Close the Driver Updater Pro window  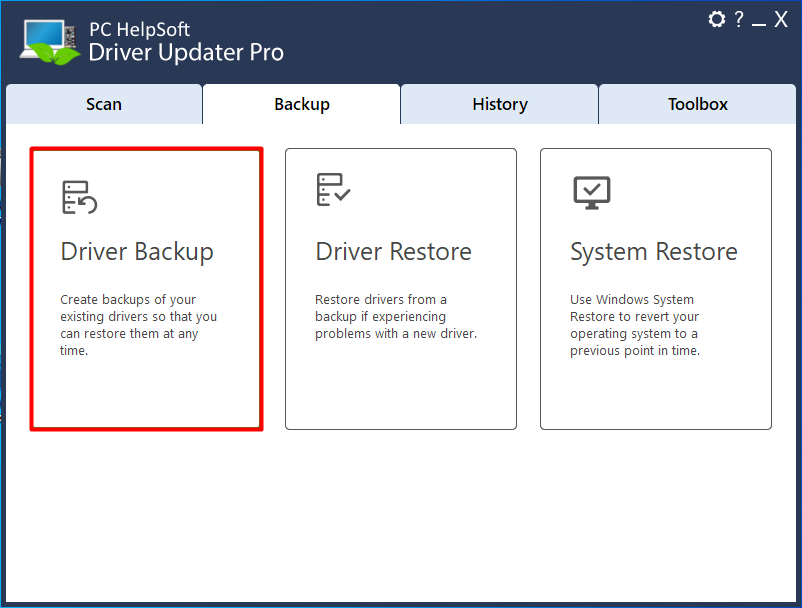pyautogui.click(x=781, y=19)
